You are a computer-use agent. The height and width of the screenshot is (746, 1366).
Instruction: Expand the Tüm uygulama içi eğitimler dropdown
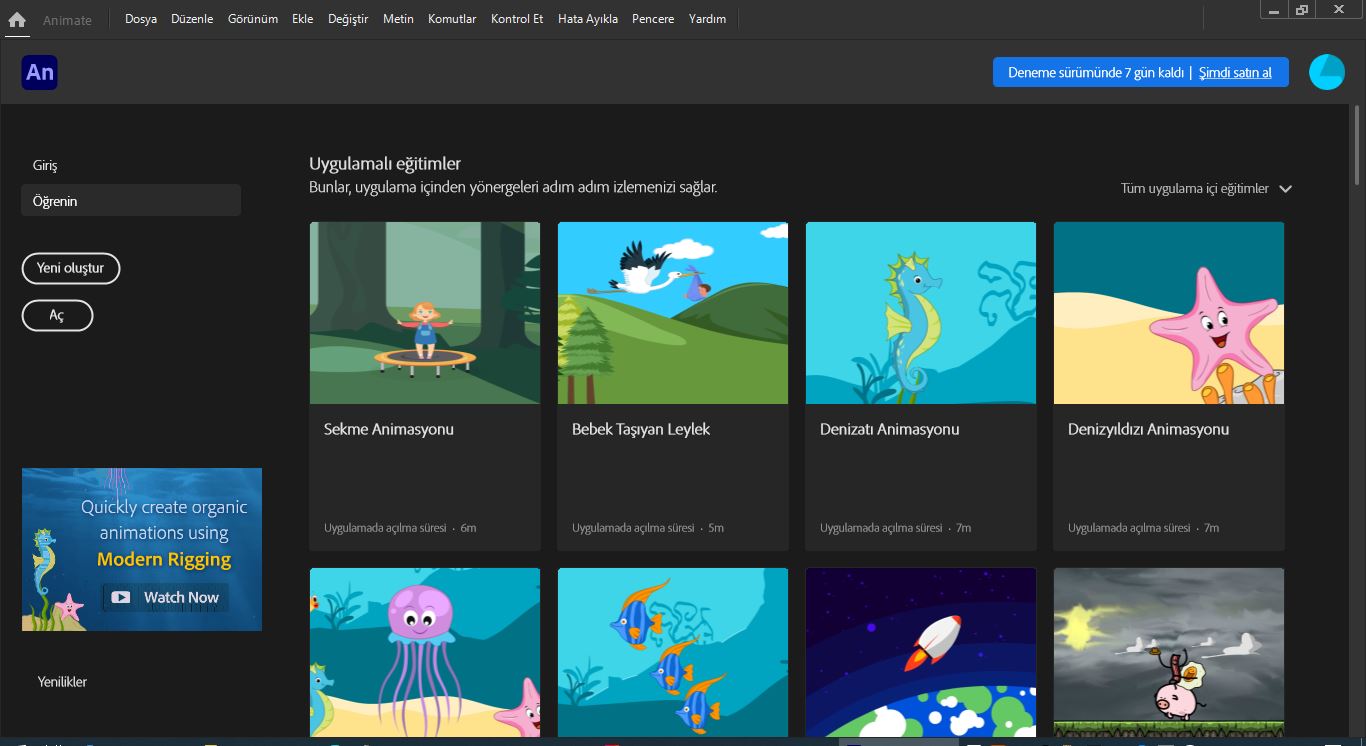[1206, 188]
